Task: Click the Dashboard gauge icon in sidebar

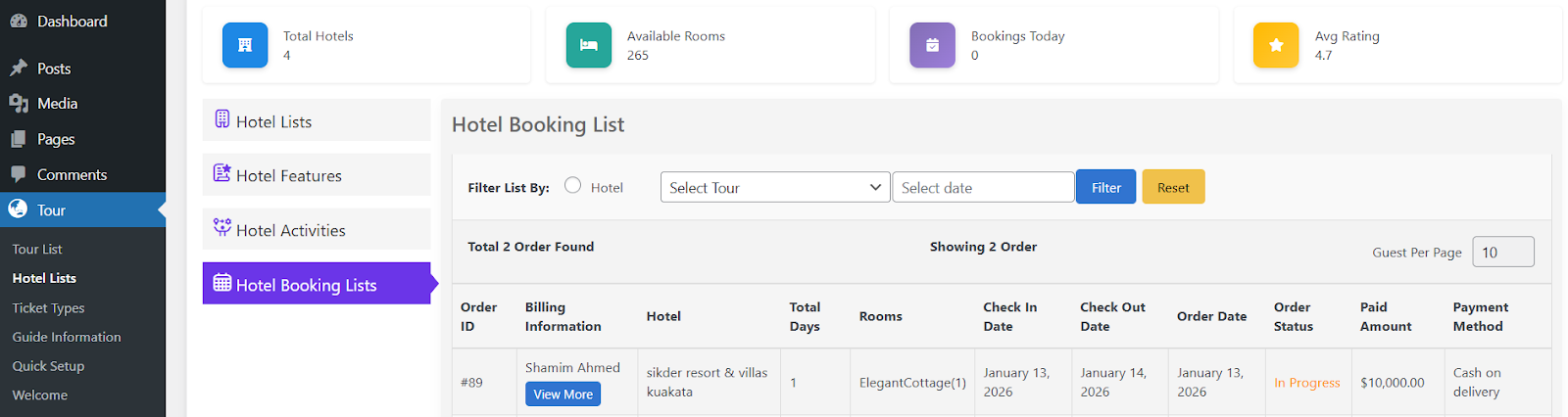Action: click(19, 21)
